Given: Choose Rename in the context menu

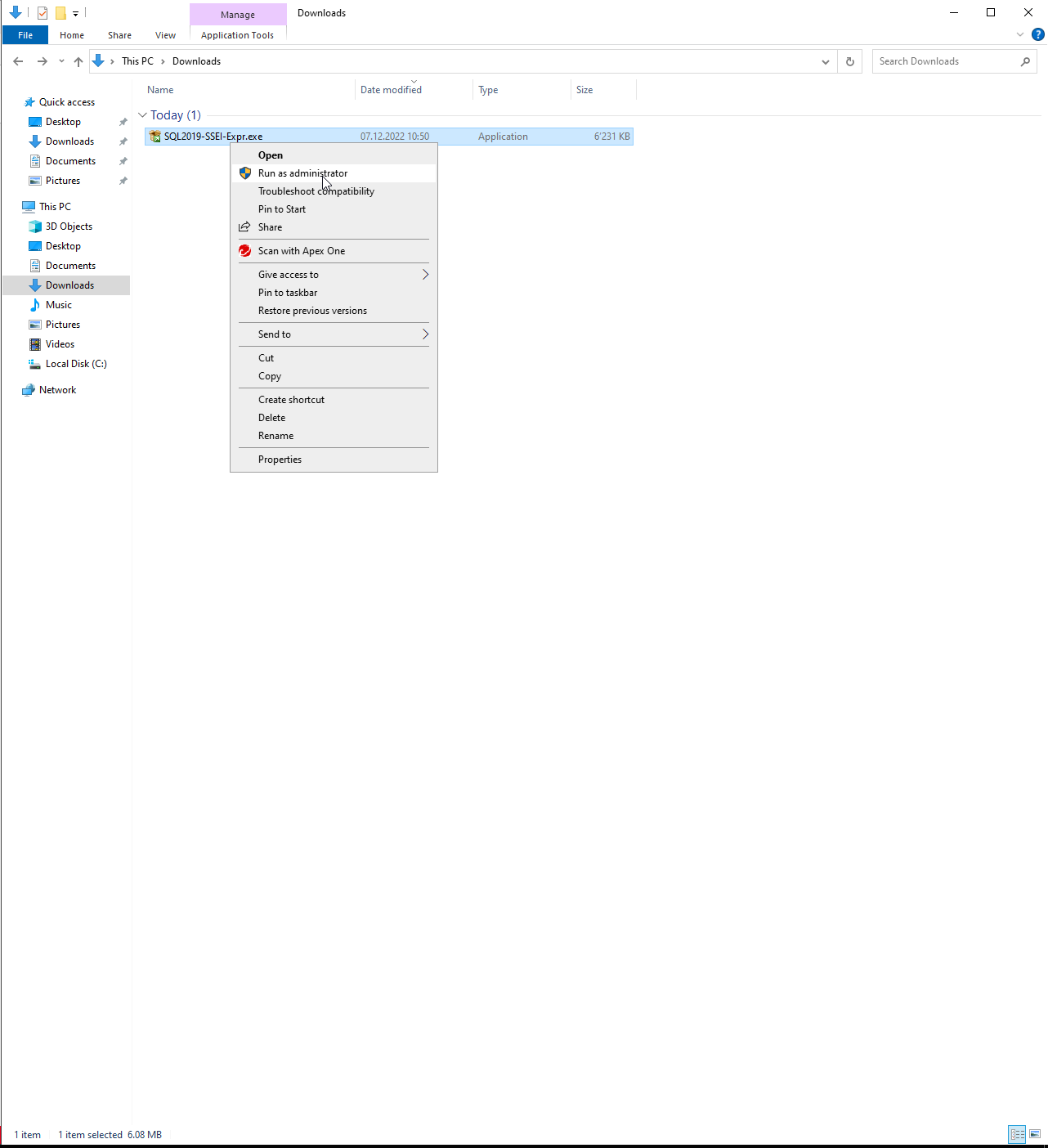Looking at the screenshot, I should pos(334,436).
